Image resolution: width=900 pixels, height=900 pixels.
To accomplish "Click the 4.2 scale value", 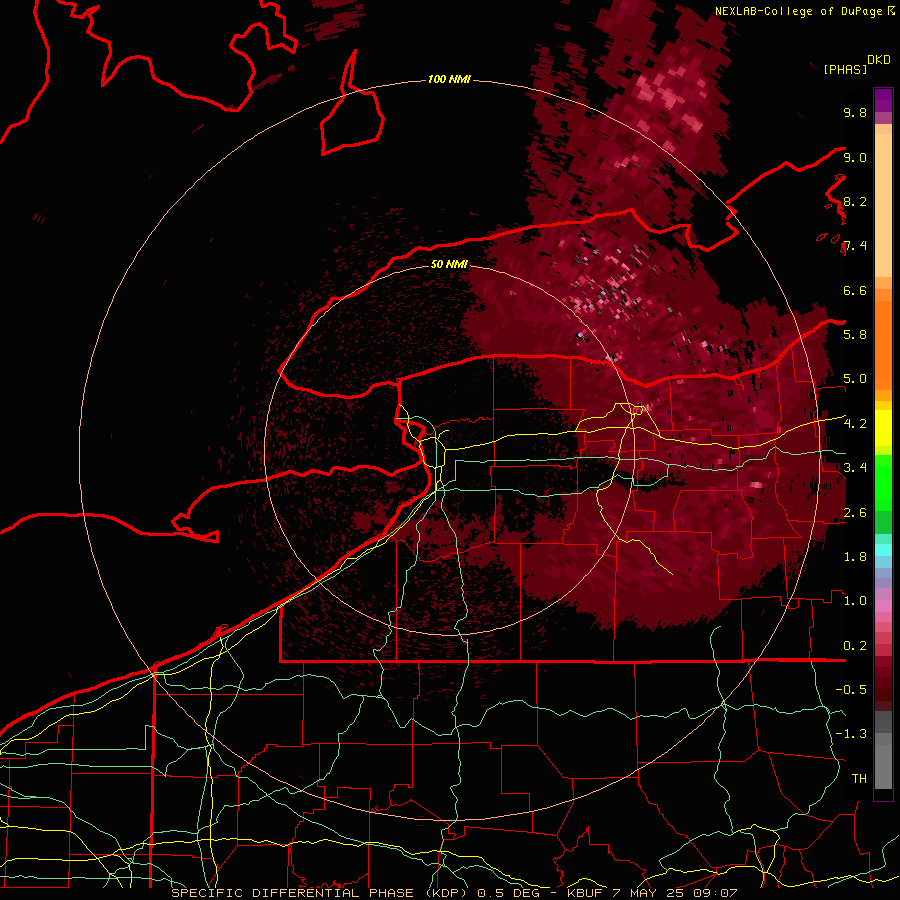I will click(855, 424).
